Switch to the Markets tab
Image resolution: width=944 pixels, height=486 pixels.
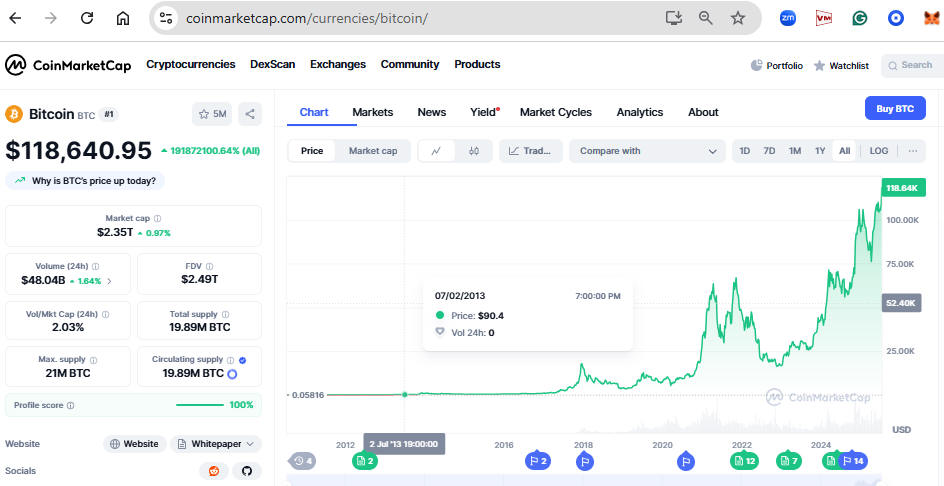tap(373, 112)
